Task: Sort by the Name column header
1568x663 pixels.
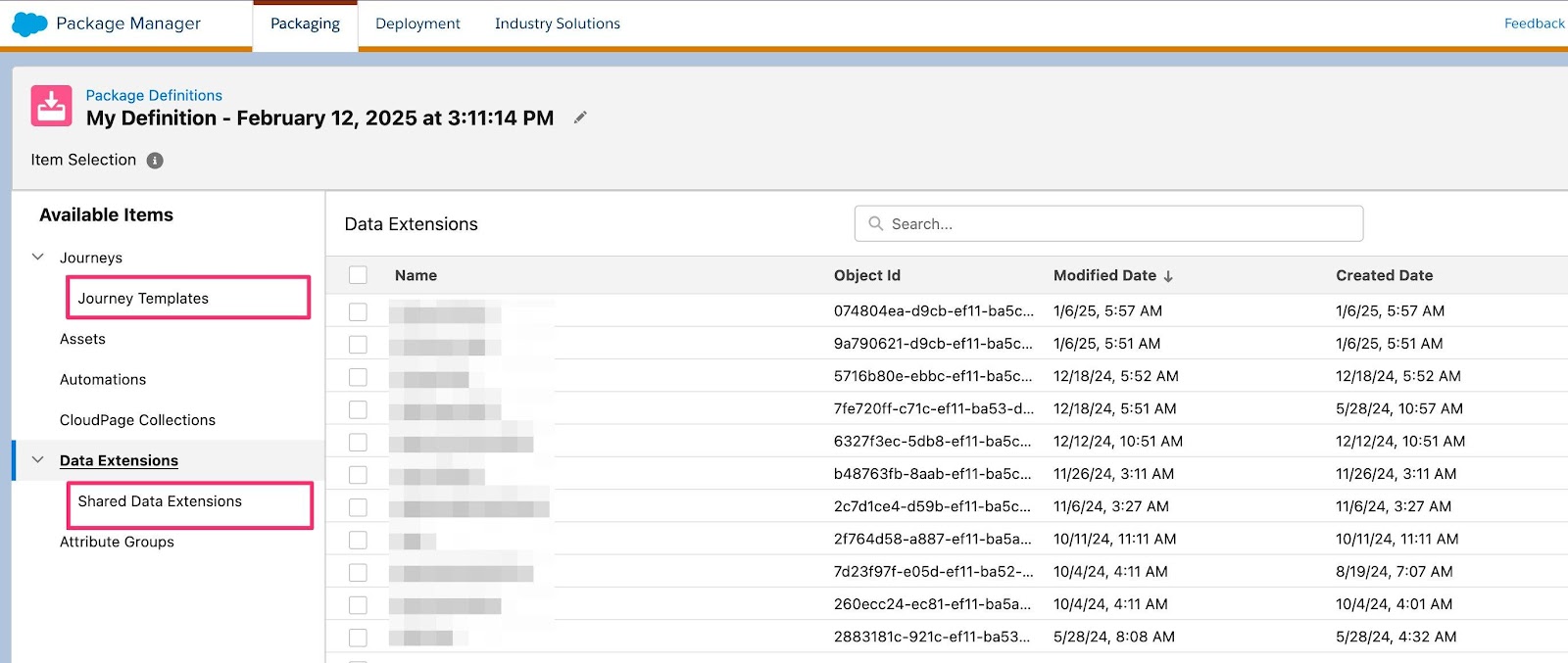Action: pos(416,275)
